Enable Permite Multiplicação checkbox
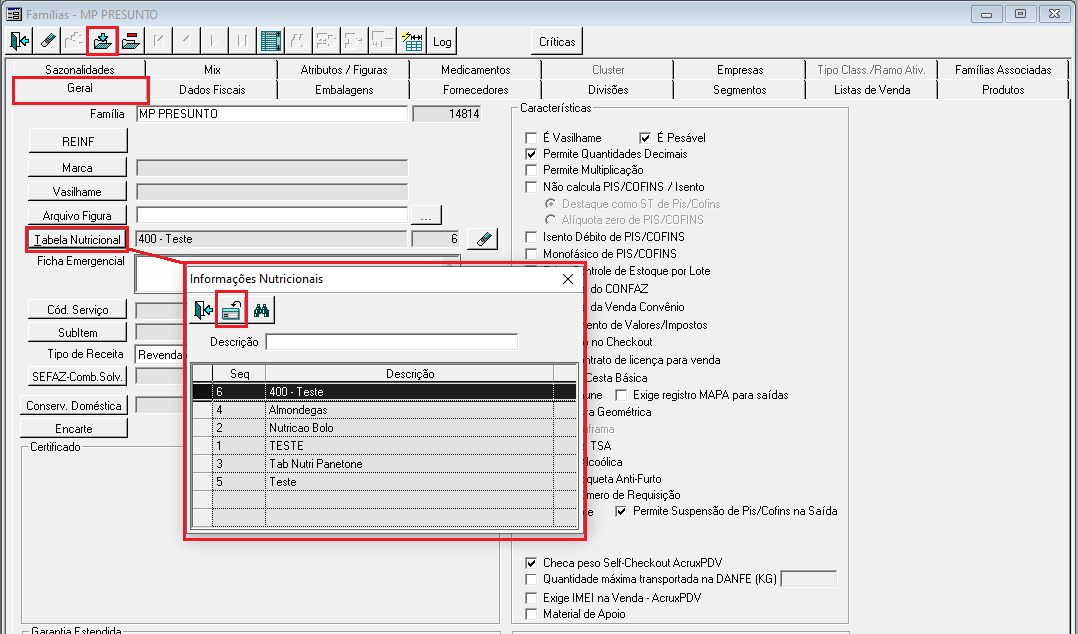 [x=531, y=170]
